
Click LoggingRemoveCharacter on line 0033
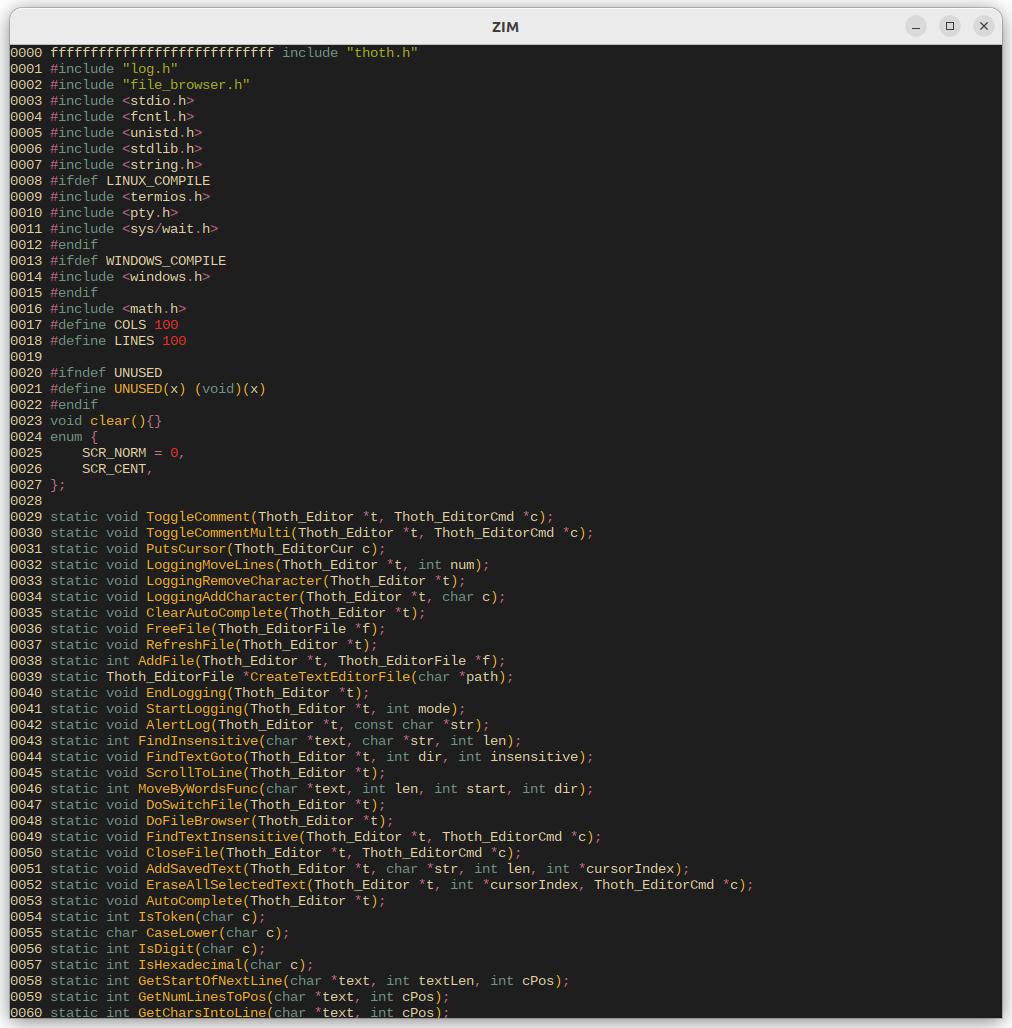(234, 580)
